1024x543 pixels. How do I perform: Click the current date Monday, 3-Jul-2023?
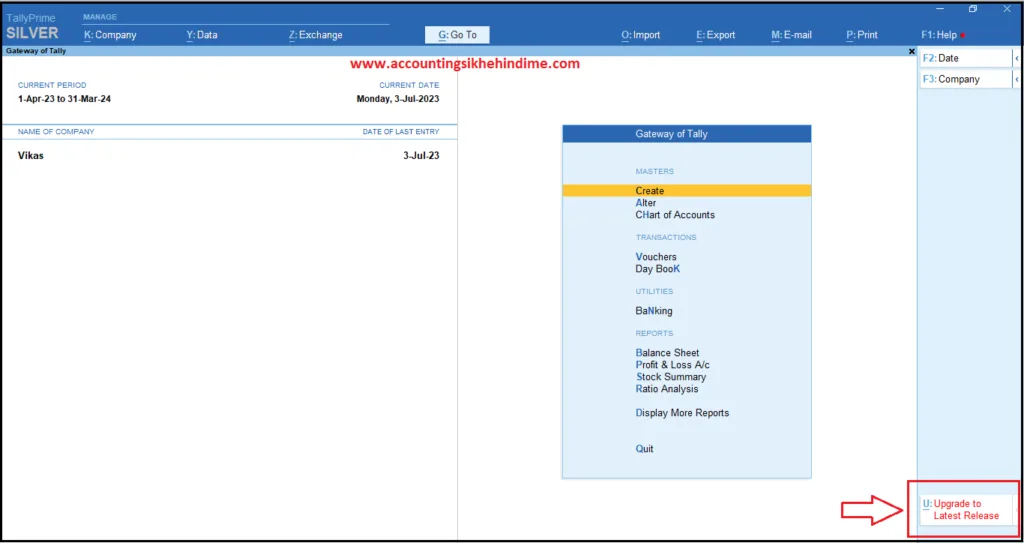398,99
